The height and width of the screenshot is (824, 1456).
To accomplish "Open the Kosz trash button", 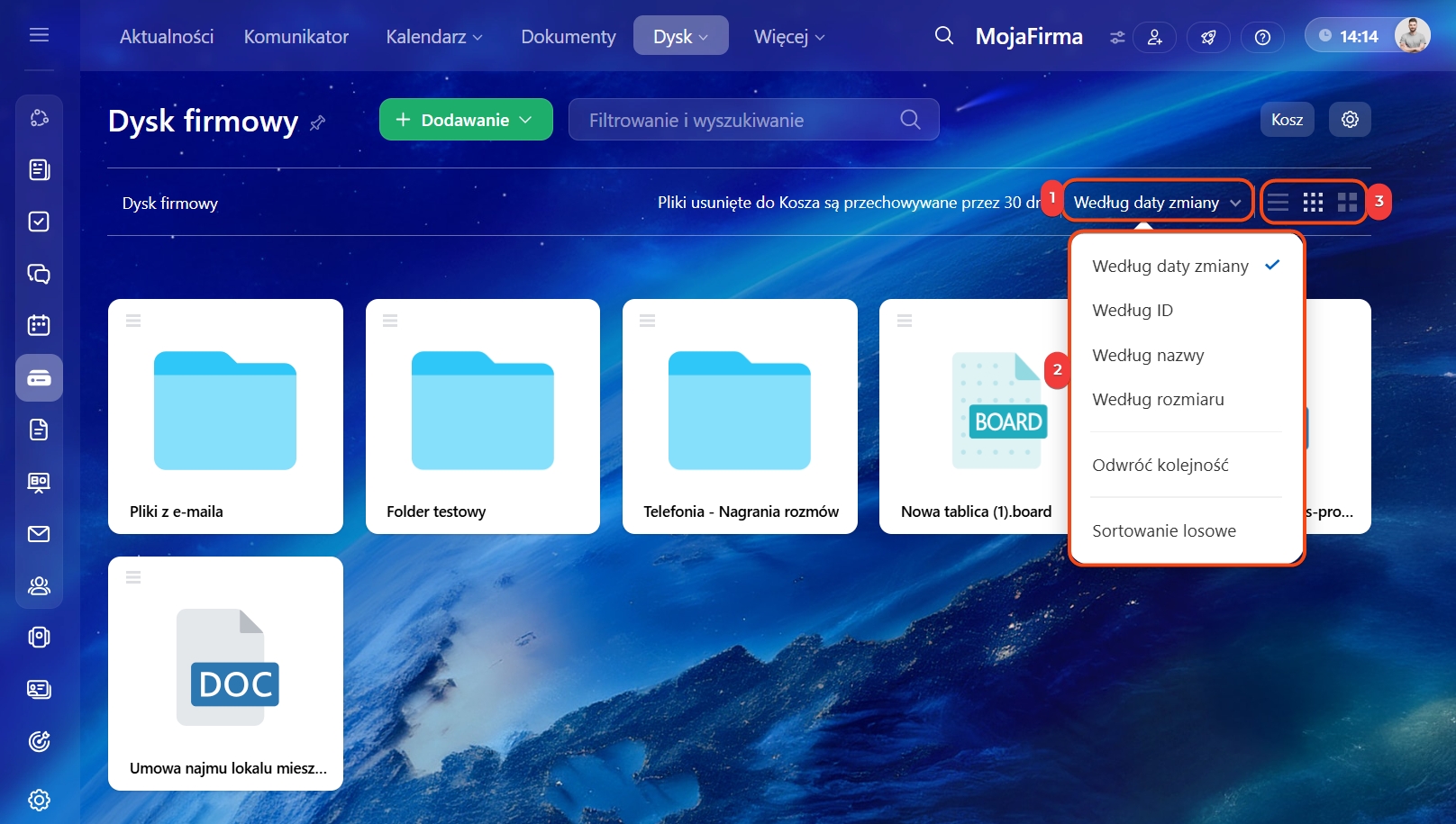I will coord(1286,120).
